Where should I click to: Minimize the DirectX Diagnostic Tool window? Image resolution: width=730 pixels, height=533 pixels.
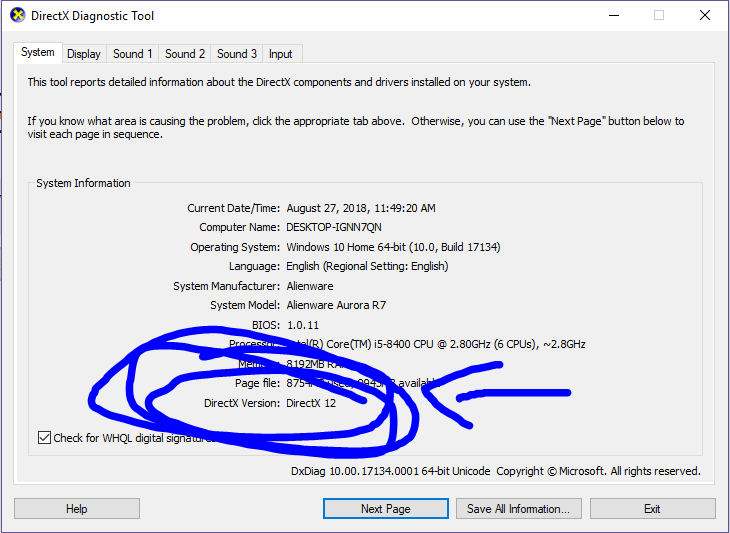(x=614, y=15)
